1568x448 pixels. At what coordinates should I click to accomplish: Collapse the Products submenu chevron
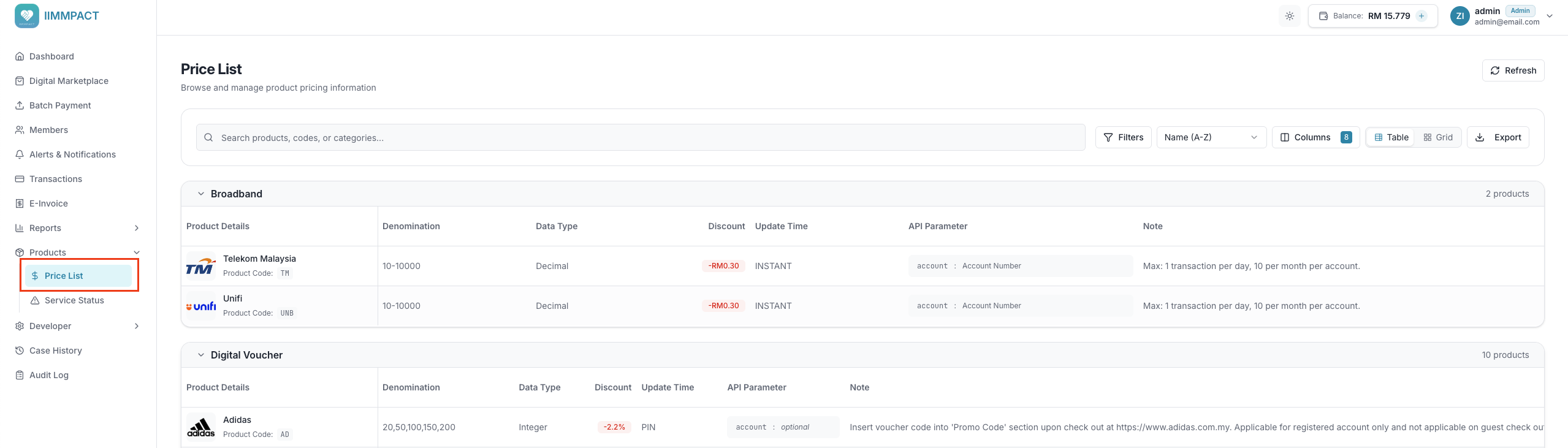click(137, 252)
